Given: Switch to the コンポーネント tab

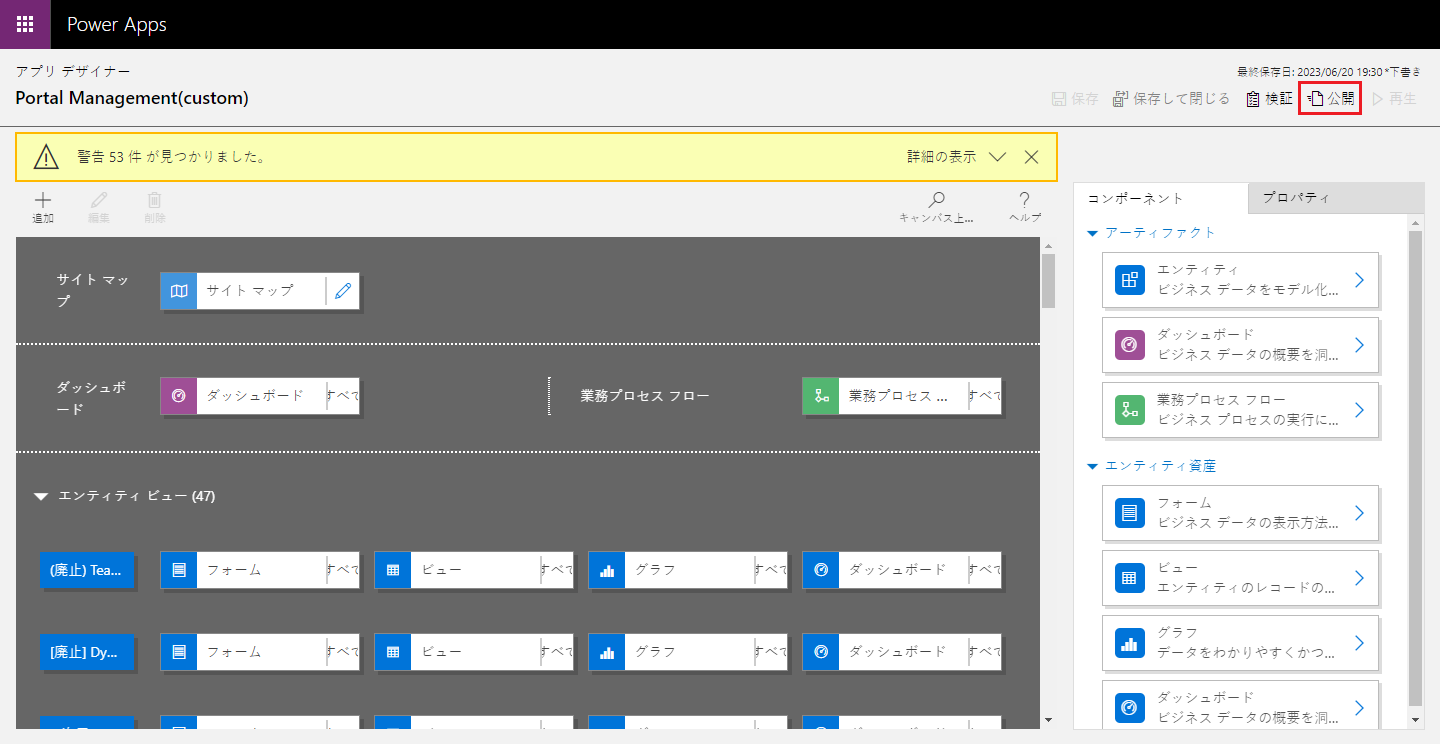Looking at the screenshot, I should [x=1161, y=198].
